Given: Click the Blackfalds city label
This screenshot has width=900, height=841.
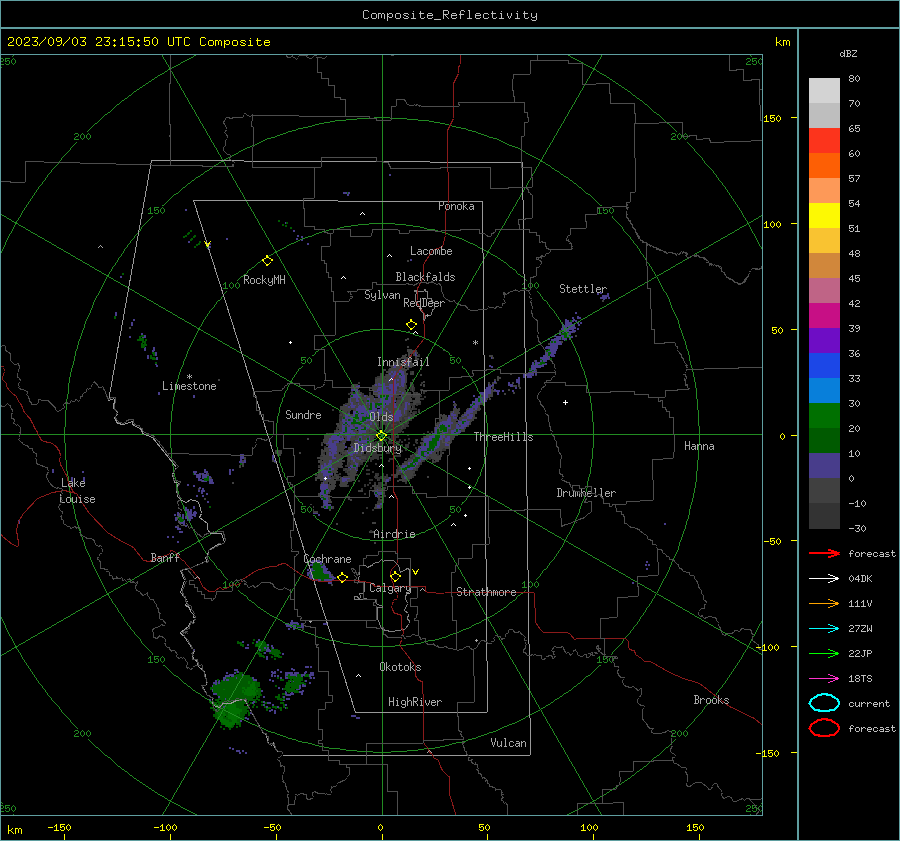Looking at the screenshot, I should [425, 277].
